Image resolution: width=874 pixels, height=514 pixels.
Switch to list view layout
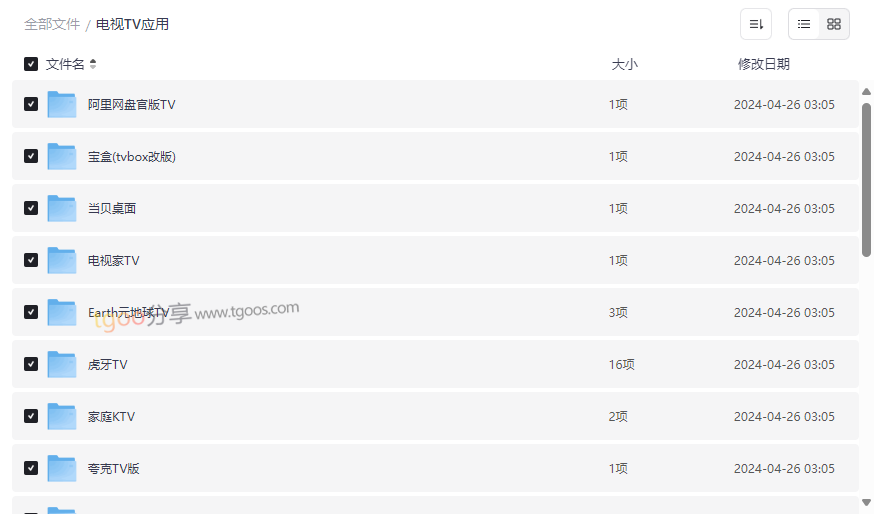(x=804, y=24)
